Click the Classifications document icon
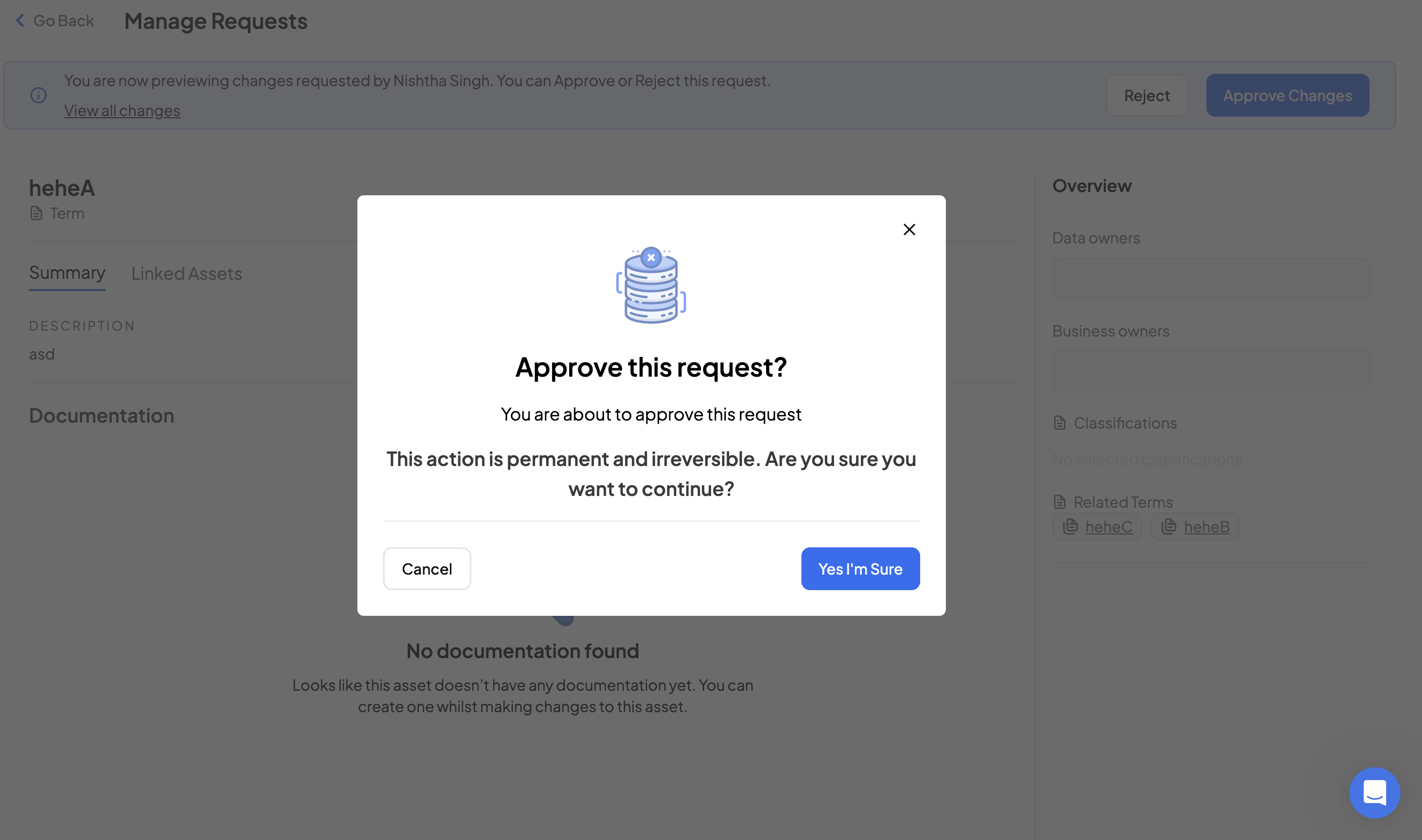This screenshot has width=1422, height=840. click(x=1059, y=423)
